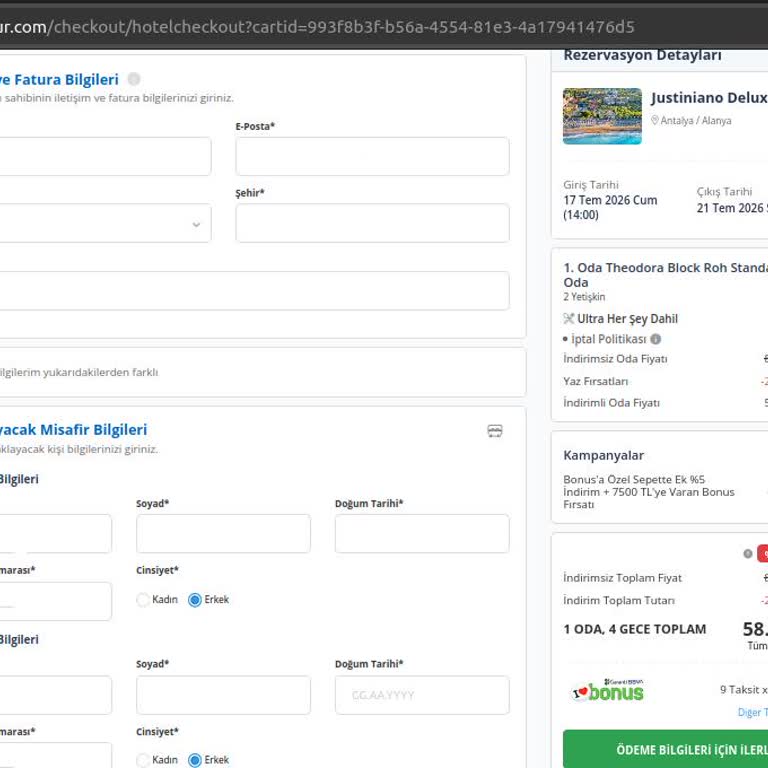Open the İptal Politikası info icon
Screen dimensions: 768x768
click(x=655, y=339)
